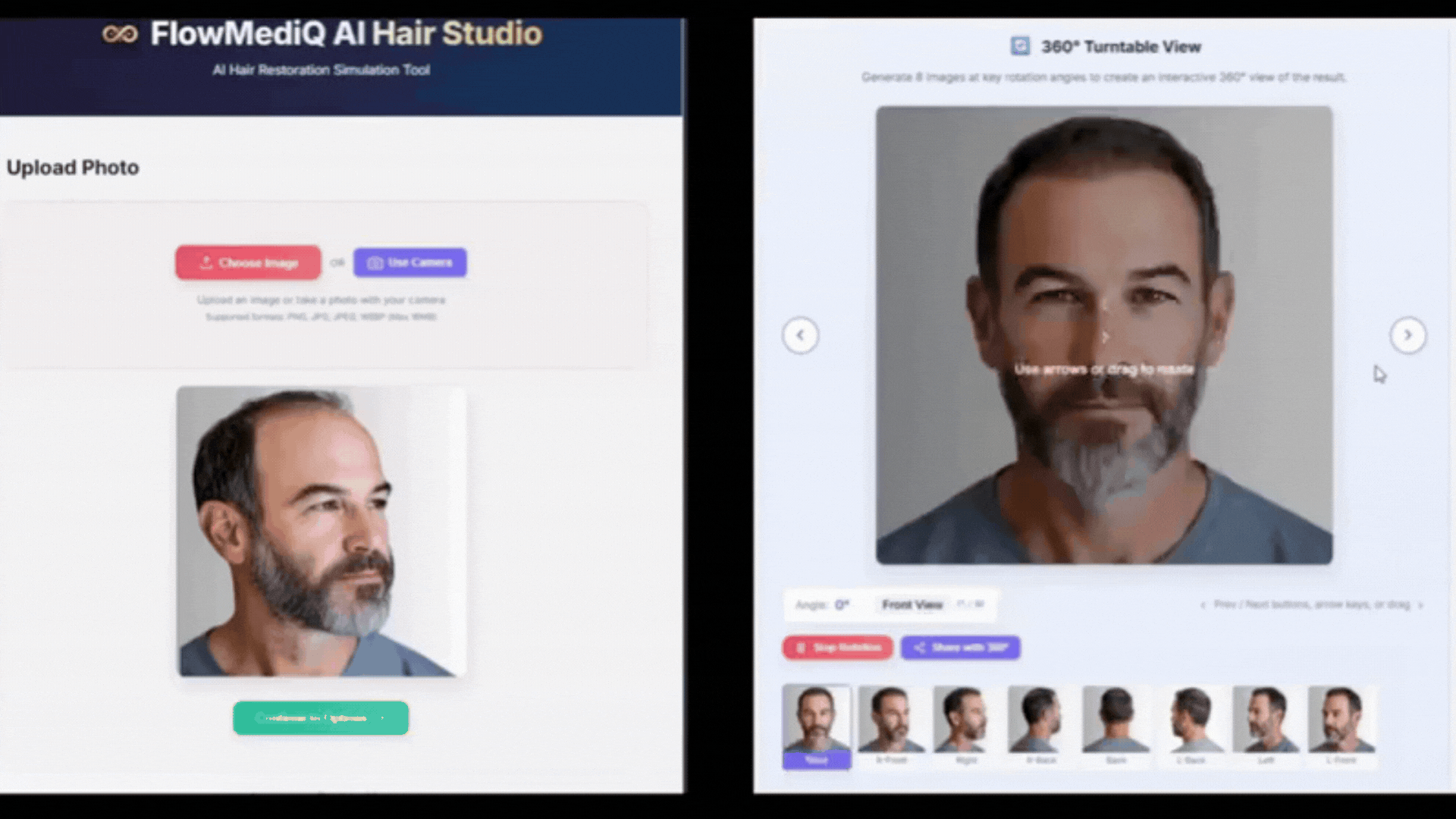
Task: Select the L-Back view thumbnail
Action: (1191, 726)
